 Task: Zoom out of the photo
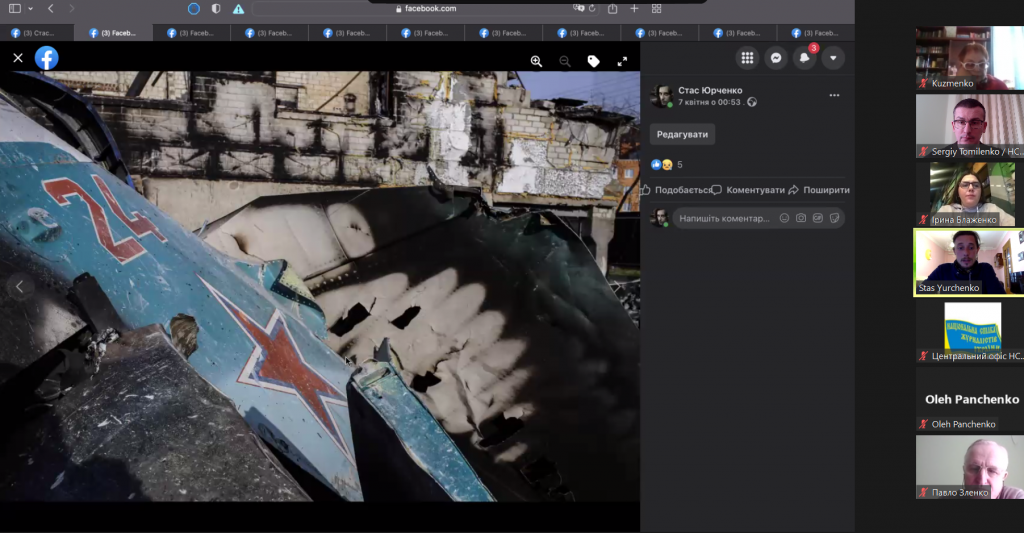click(x=565, y=61)
